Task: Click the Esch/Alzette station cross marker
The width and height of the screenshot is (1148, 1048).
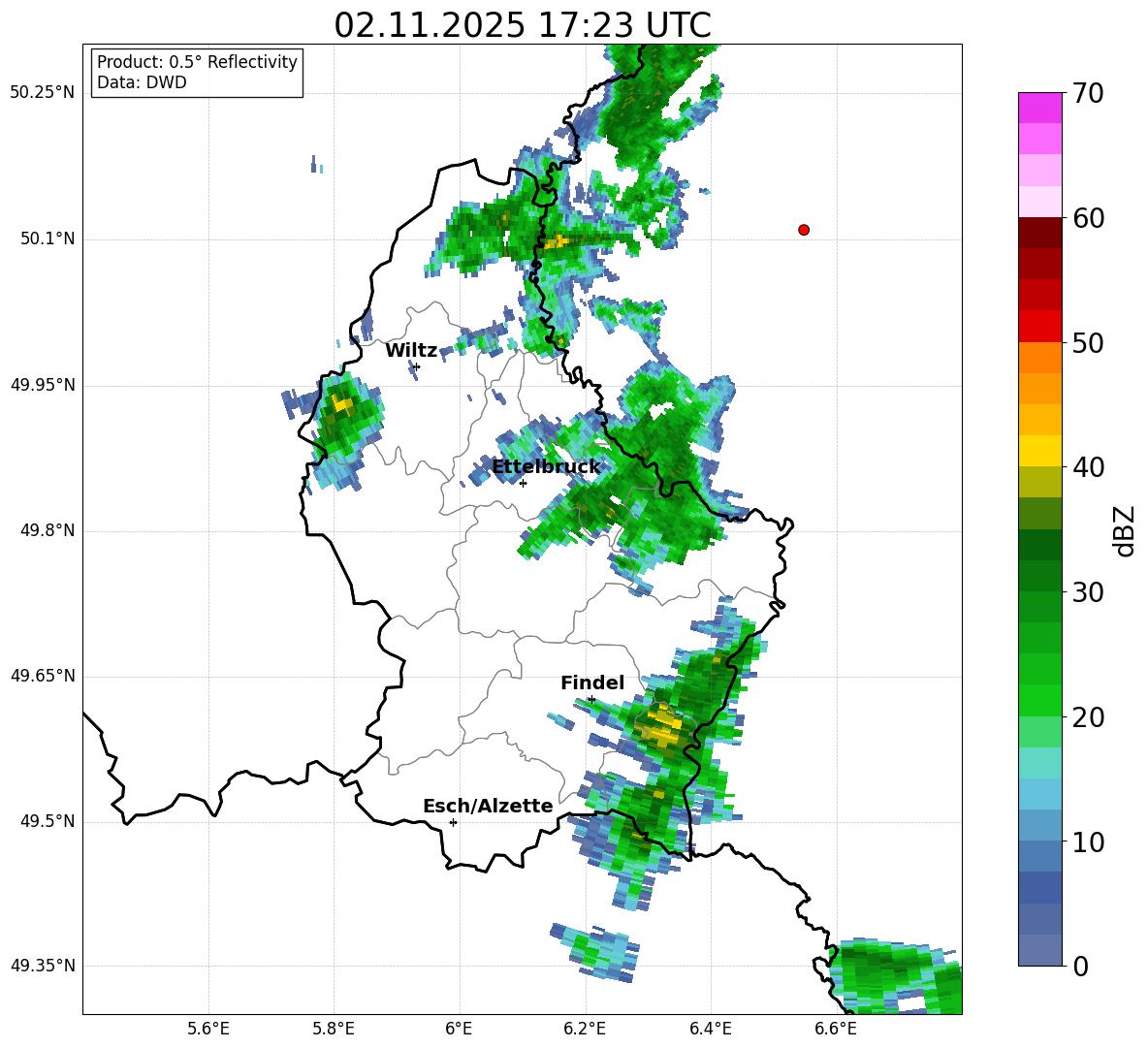Action: (453, 822)
